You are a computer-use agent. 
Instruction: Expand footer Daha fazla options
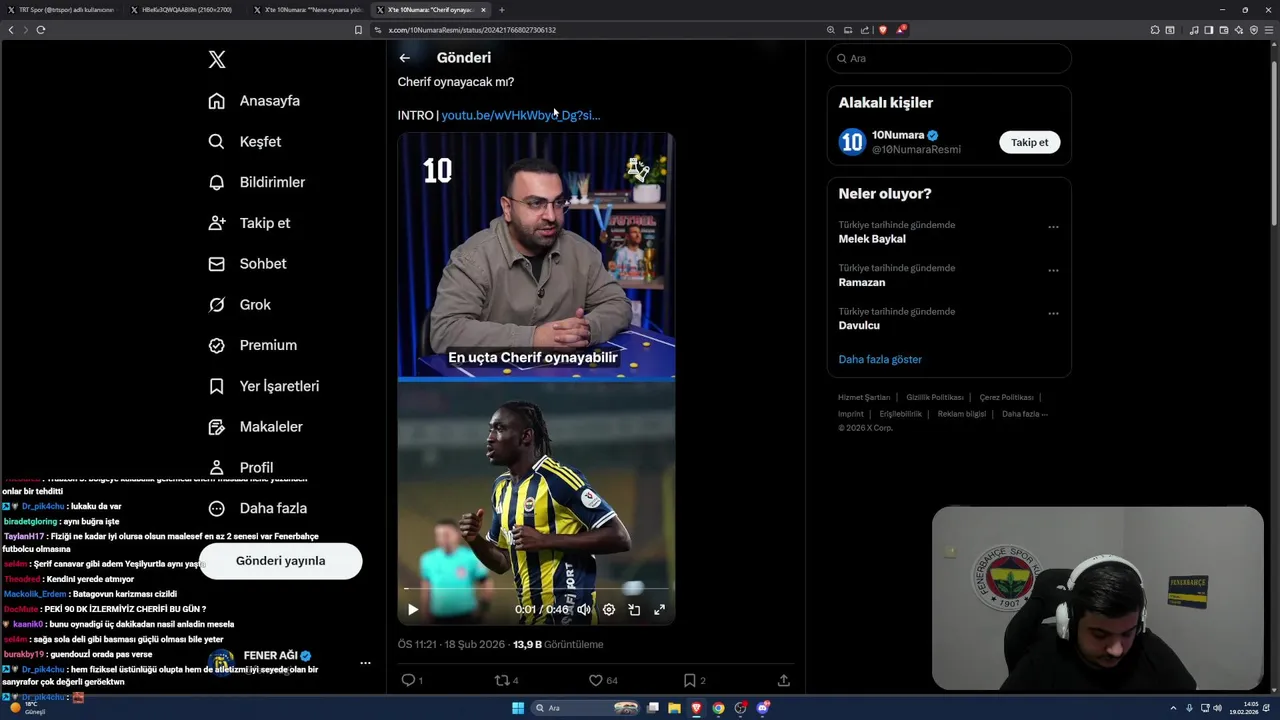tap(1025, 414)
